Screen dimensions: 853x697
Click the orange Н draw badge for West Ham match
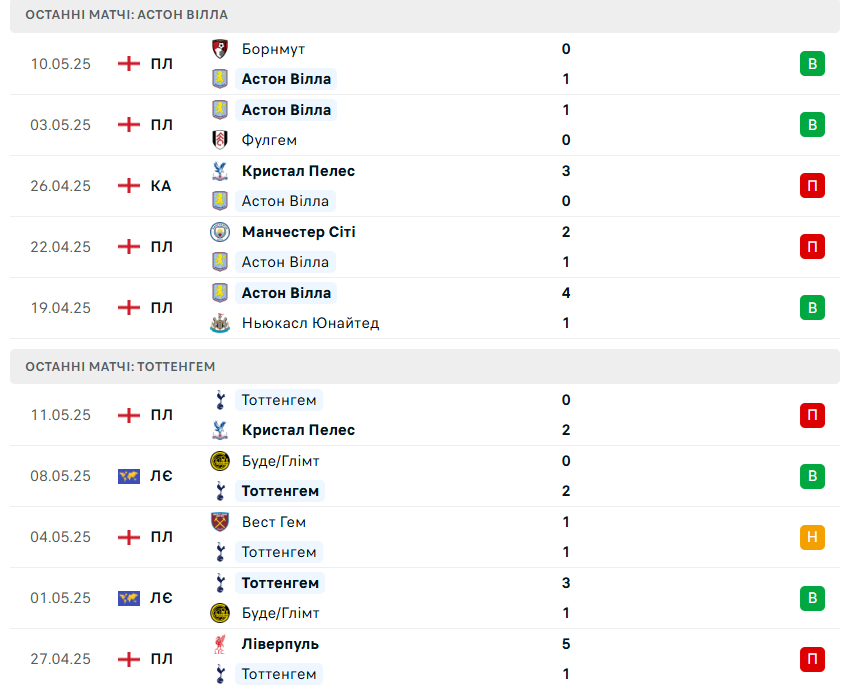coord(812,537)
